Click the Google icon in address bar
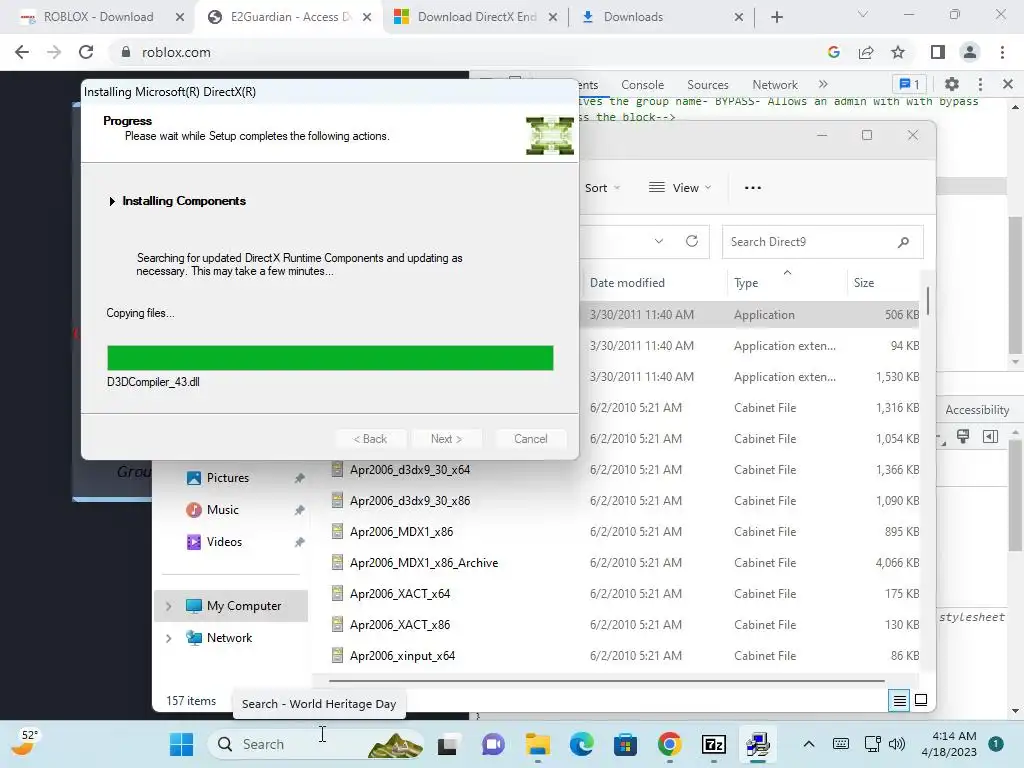Screen dimensions: 1024x768 (833, 52)
